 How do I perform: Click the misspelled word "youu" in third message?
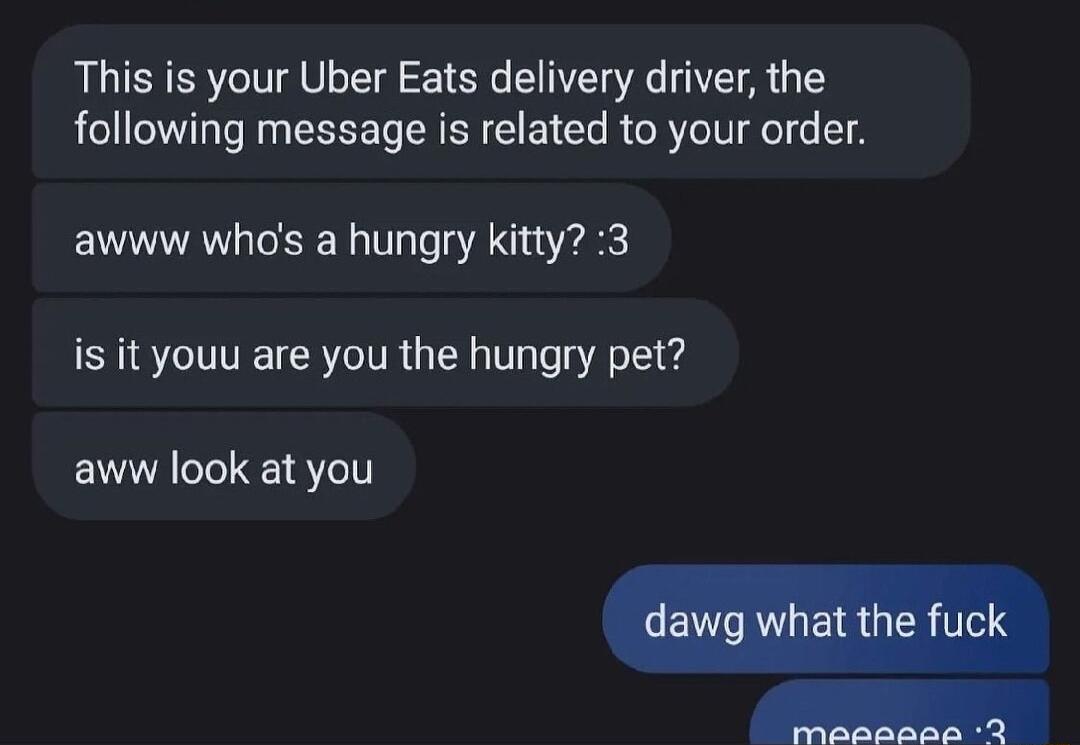[196, 357]
